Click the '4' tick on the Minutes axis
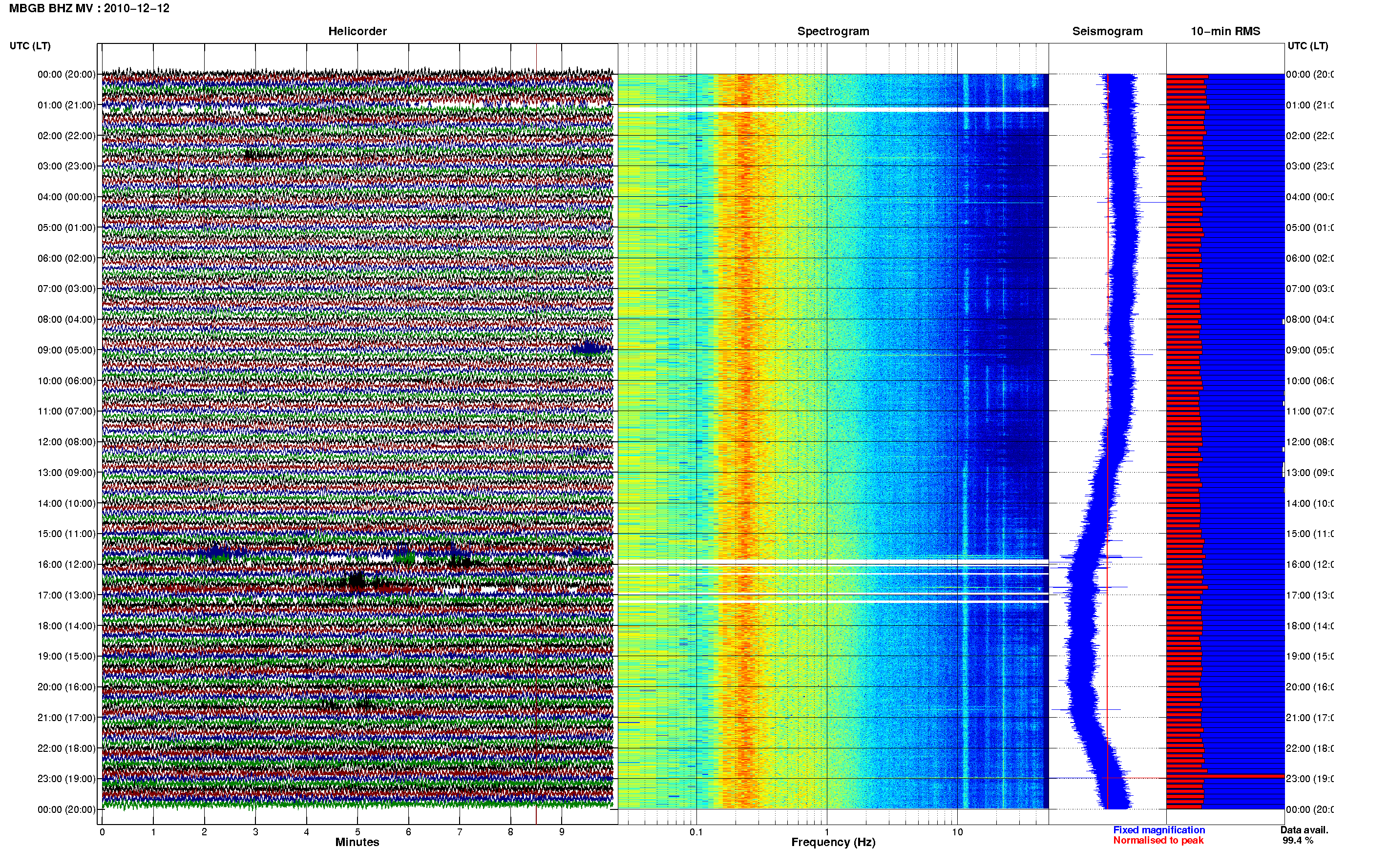The height and width of the screenshot is (868, 1389). coord(306,832)
